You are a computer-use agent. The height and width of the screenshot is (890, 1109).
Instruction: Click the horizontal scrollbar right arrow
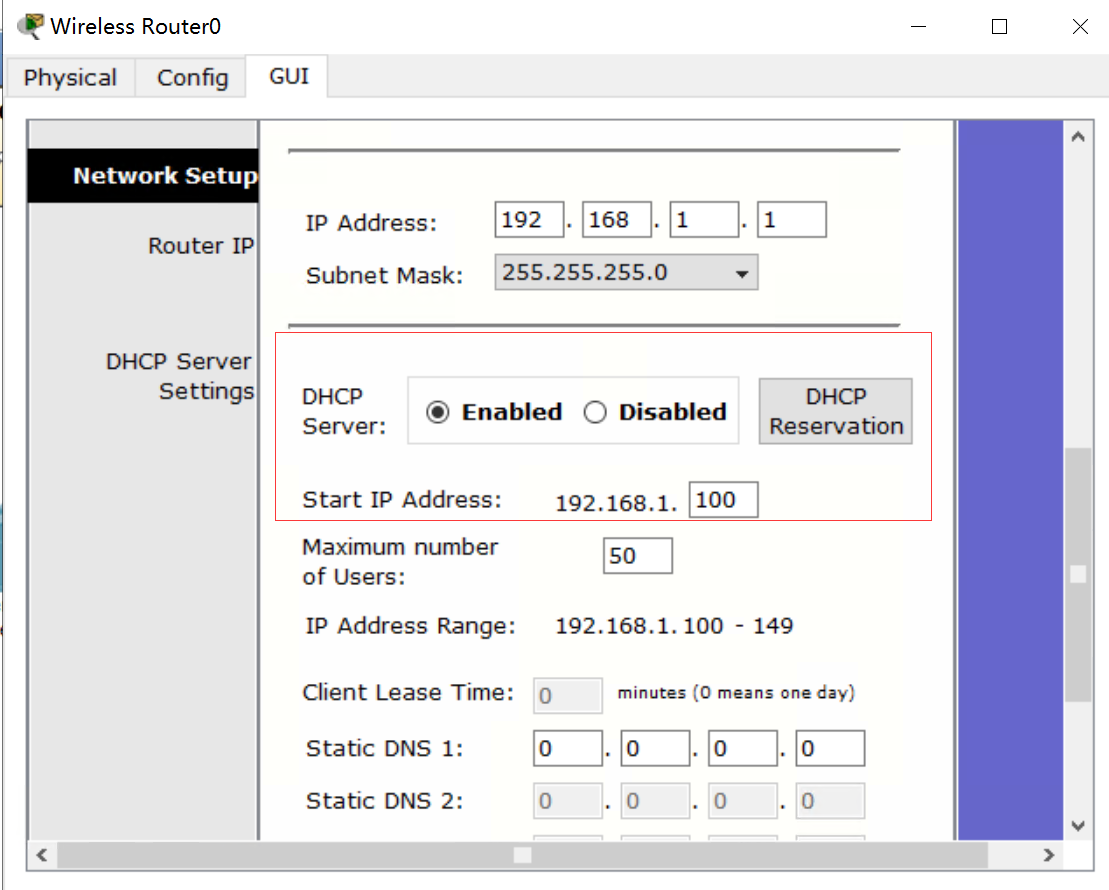[1048, 855]
